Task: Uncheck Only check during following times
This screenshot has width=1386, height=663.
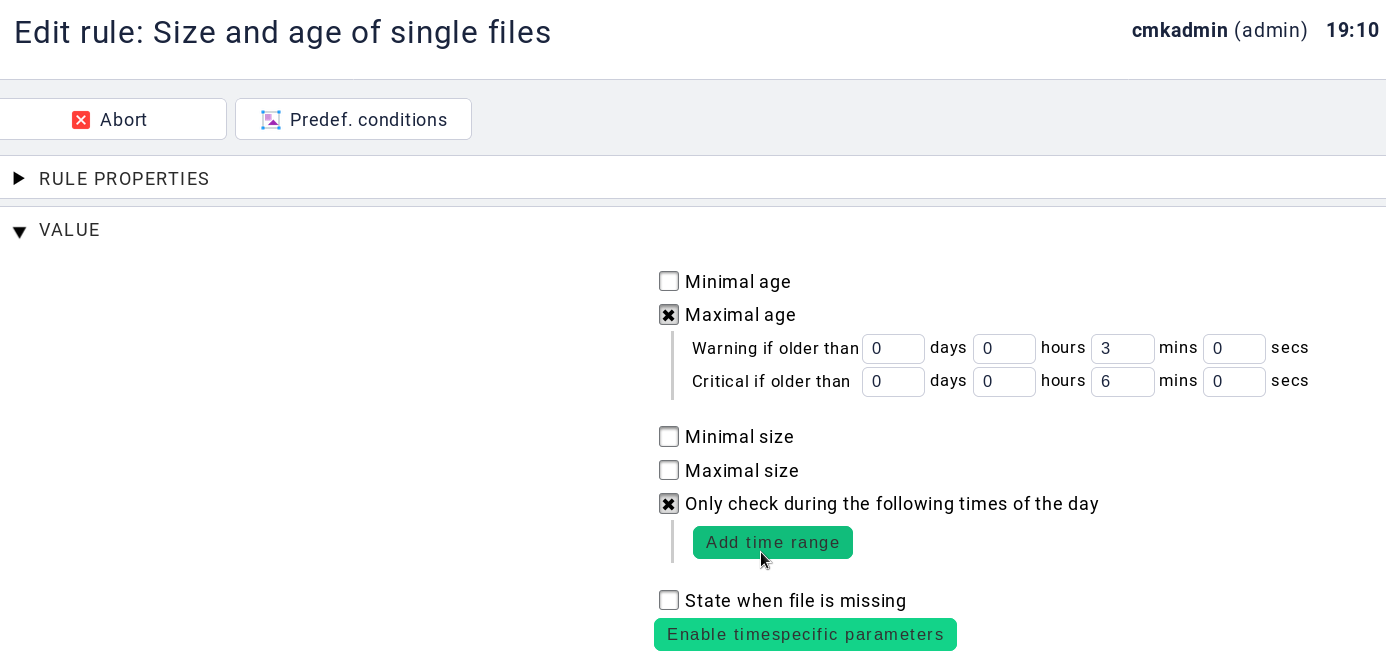Action: pyautogui.click(x=669, y=504)
